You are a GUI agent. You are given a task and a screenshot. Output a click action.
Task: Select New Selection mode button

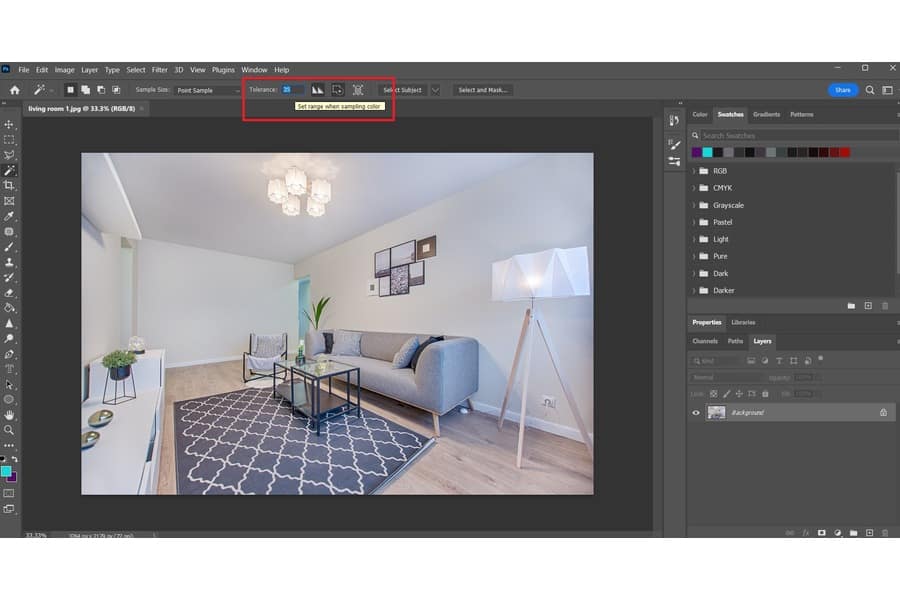pyautogui.click(x=70, y=90)
